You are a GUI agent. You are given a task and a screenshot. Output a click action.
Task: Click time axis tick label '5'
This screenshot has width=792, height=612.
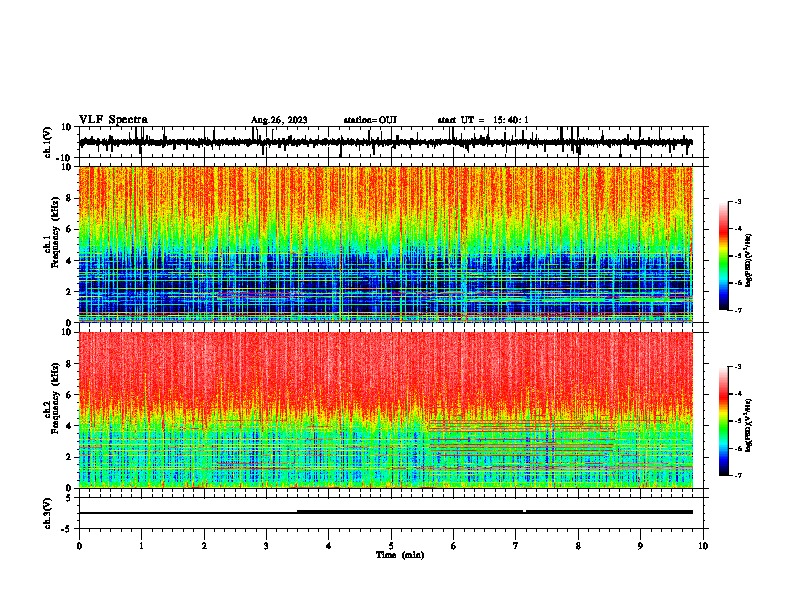click(391, 546)
